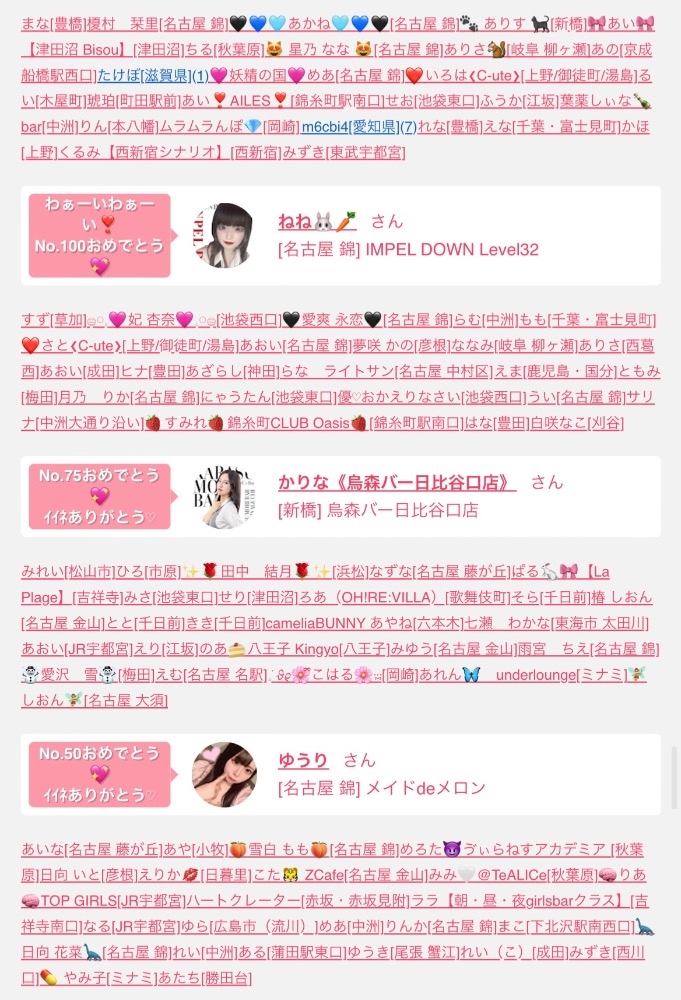Open the m6cbi4[愛知県](7) link
Image resolution: width=681 pixels, height=1000 pixels.
359,126
